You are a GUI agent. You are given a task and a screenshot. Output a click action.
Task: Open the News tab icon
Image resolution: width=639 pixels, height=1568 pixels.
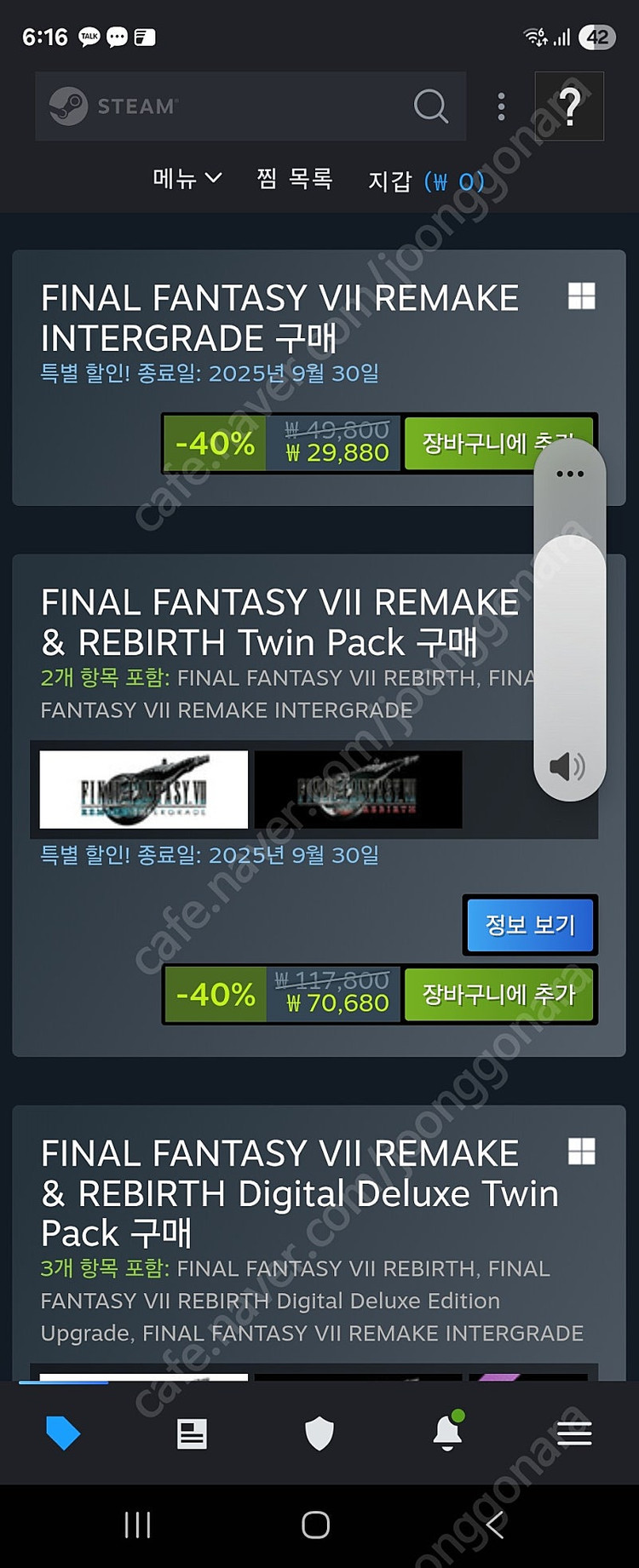click(x=192, y=1433)
